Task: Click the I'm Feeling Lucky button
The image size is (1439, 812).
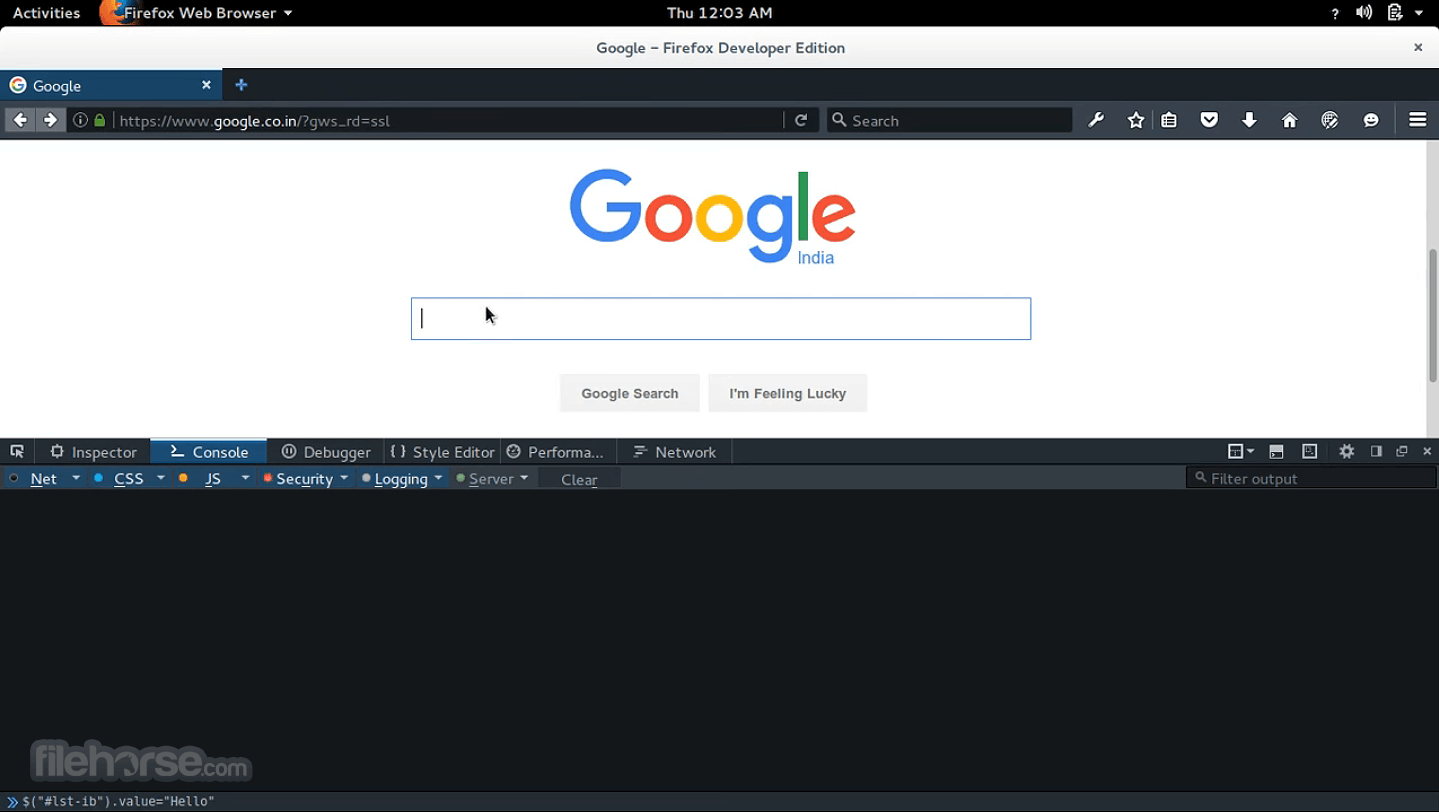Action: 788,393
